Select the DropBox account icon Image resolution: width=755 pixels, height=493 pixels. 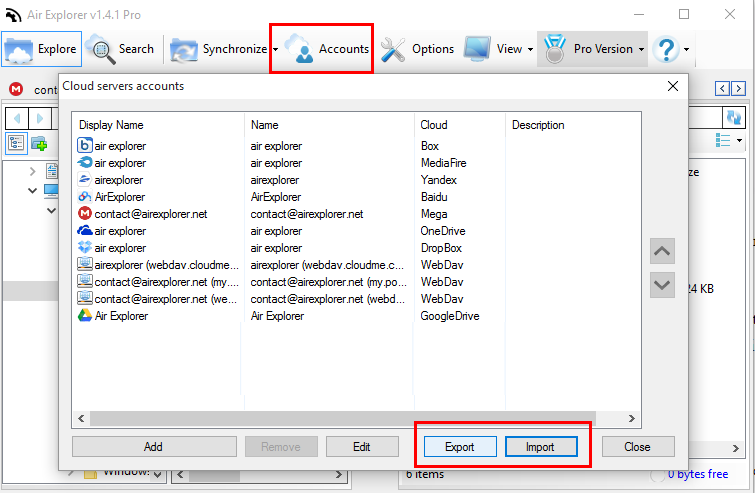[x=84, y=247]
